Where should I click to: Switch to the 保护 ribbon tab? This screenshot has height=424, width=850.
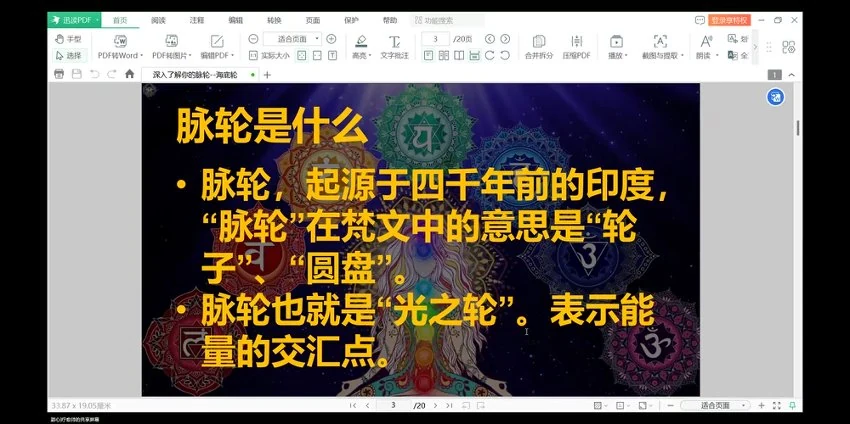click(351, 20)
